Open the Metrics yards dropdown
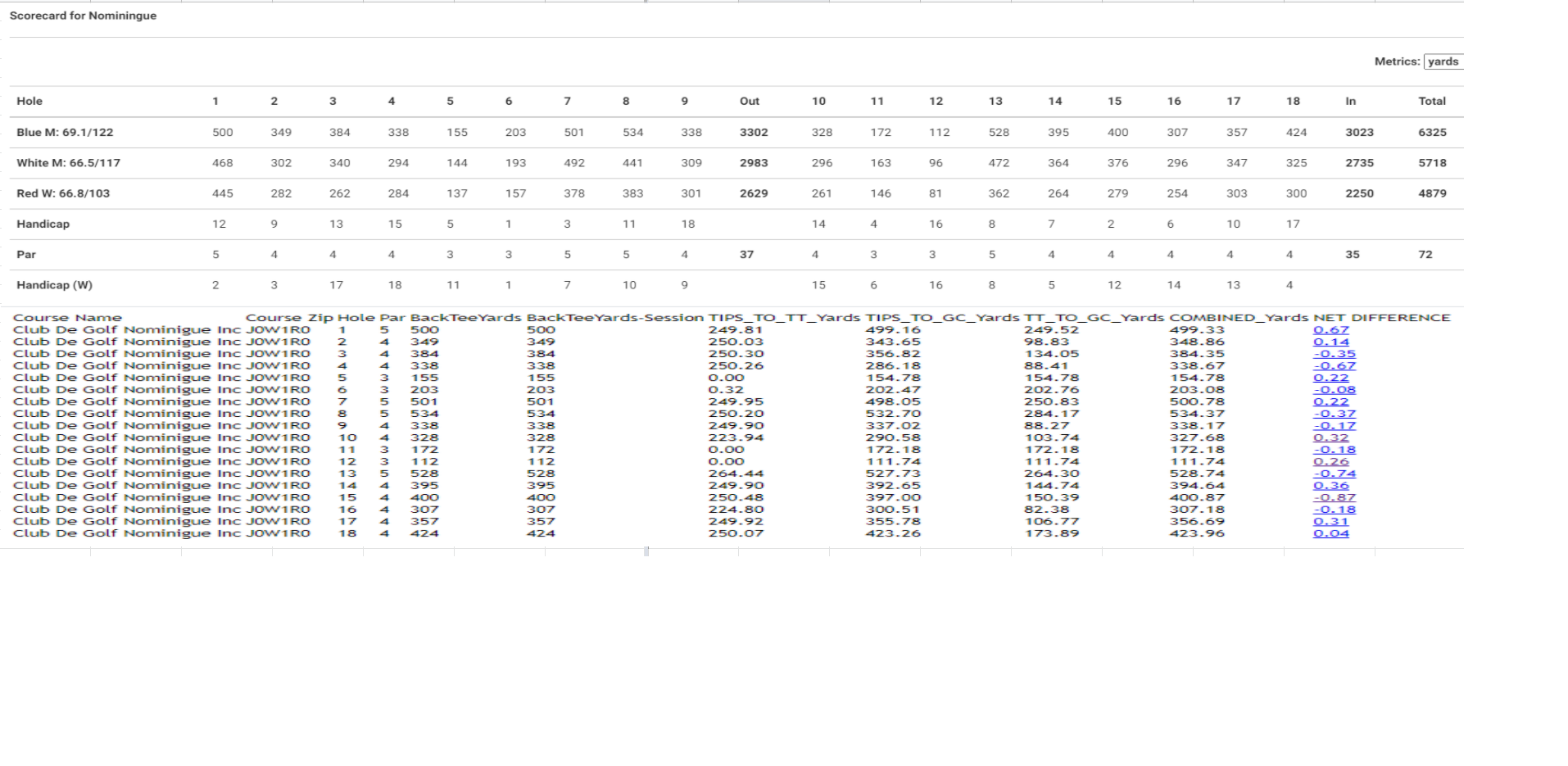The height and width of the screenshot is (766, 1568). [1443, 61]
